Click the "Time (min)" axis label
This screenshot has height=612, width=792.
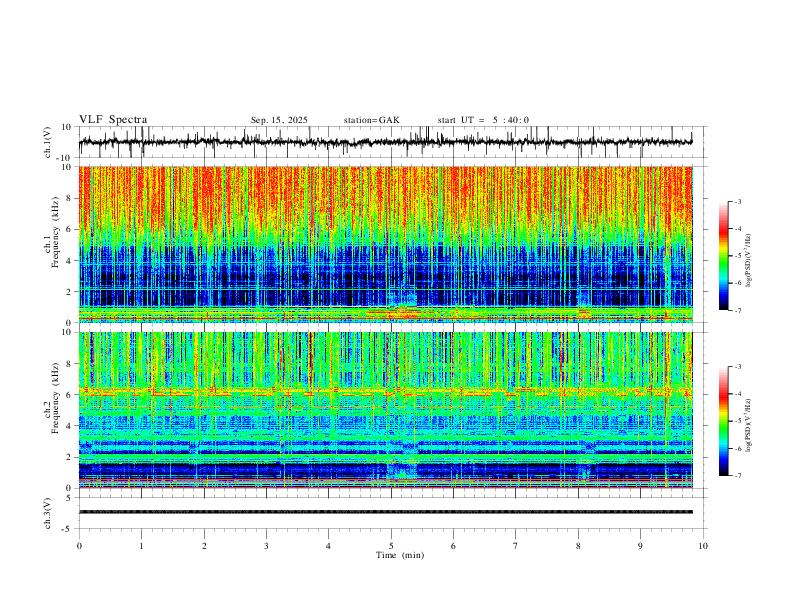point(400,555)
